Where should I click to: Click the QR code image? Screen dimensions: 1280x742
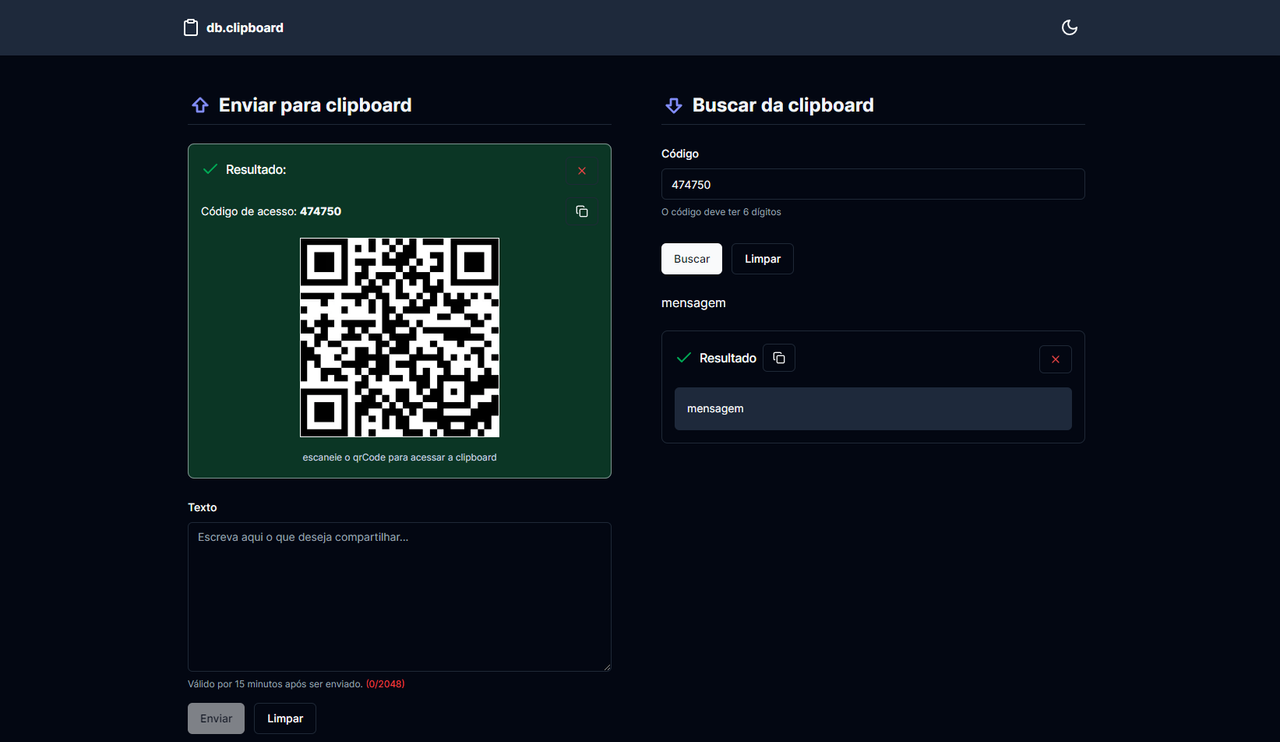tap(400, 338)
